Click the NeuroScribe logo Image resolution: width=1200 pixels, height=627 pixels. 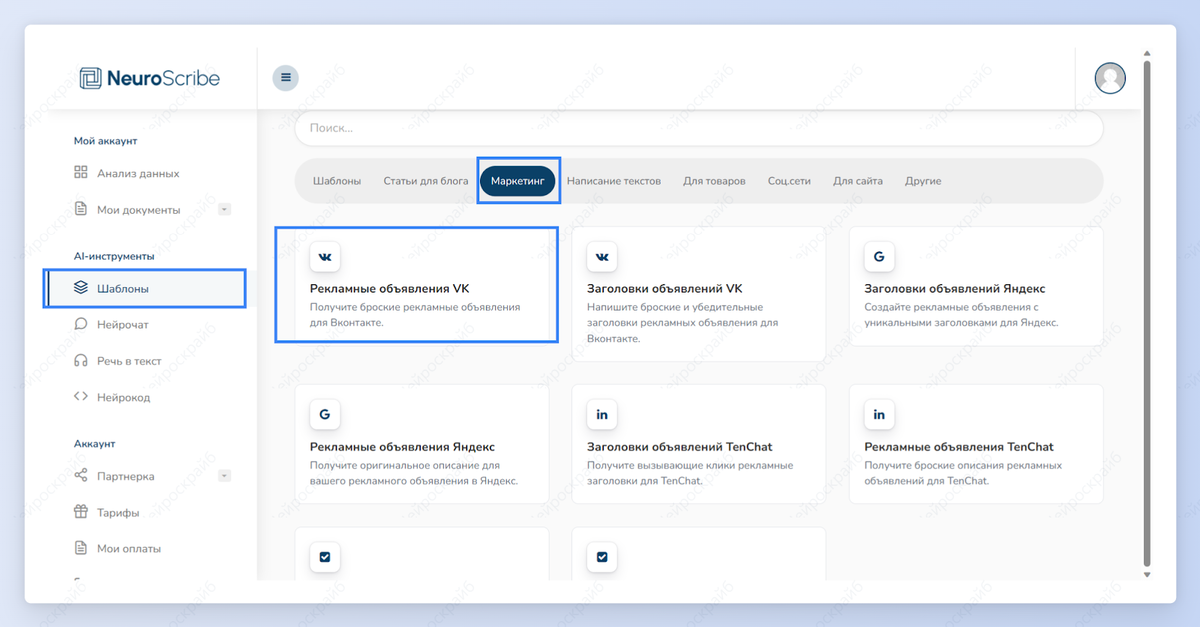tap(150, 78)
